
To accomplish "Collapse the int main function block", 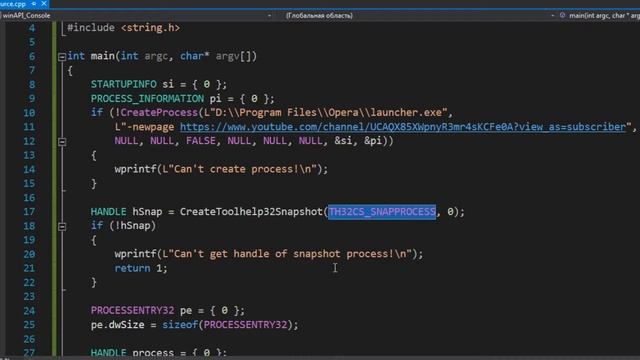I will (62, 57).
